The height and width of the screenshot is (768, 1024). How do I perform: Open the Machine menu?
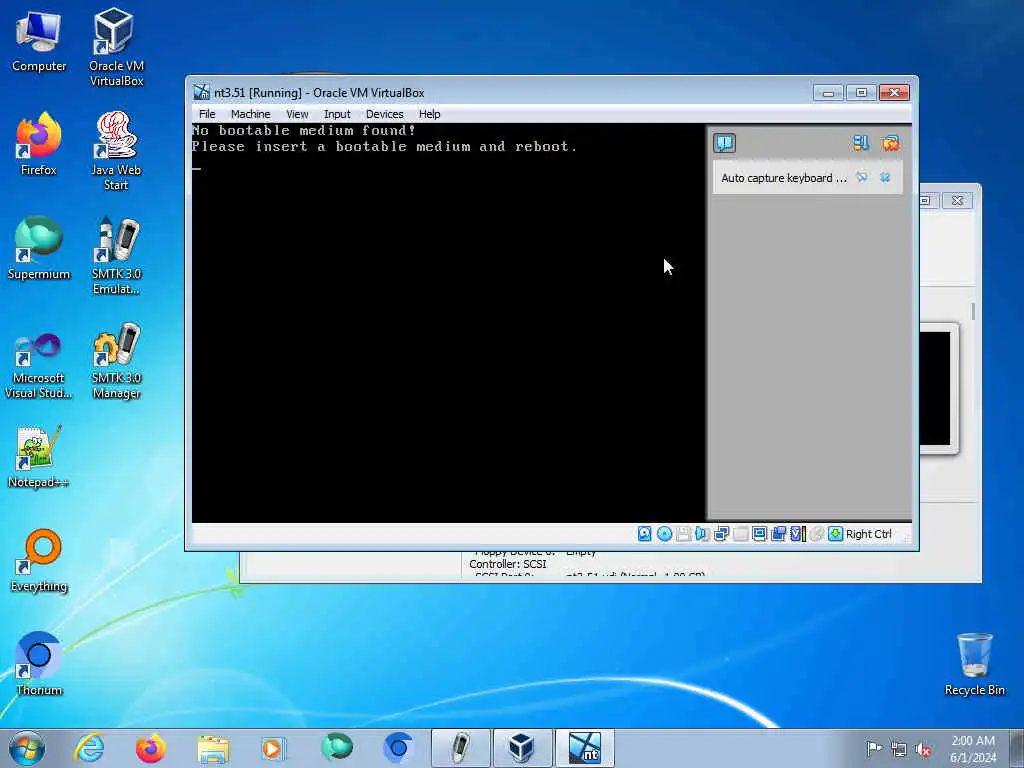(x=250, y=114)
